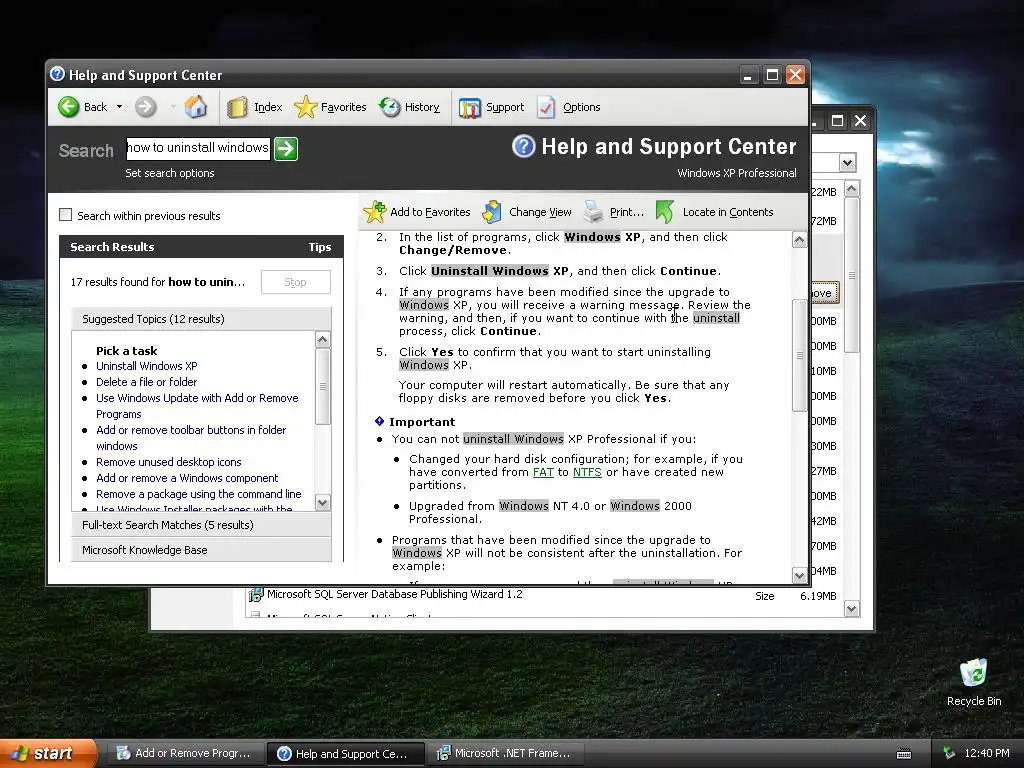The height and width of the screenshot is (768, 1024).
Task: Open the Back history dropdown arrow
Action: coord(120,107)
